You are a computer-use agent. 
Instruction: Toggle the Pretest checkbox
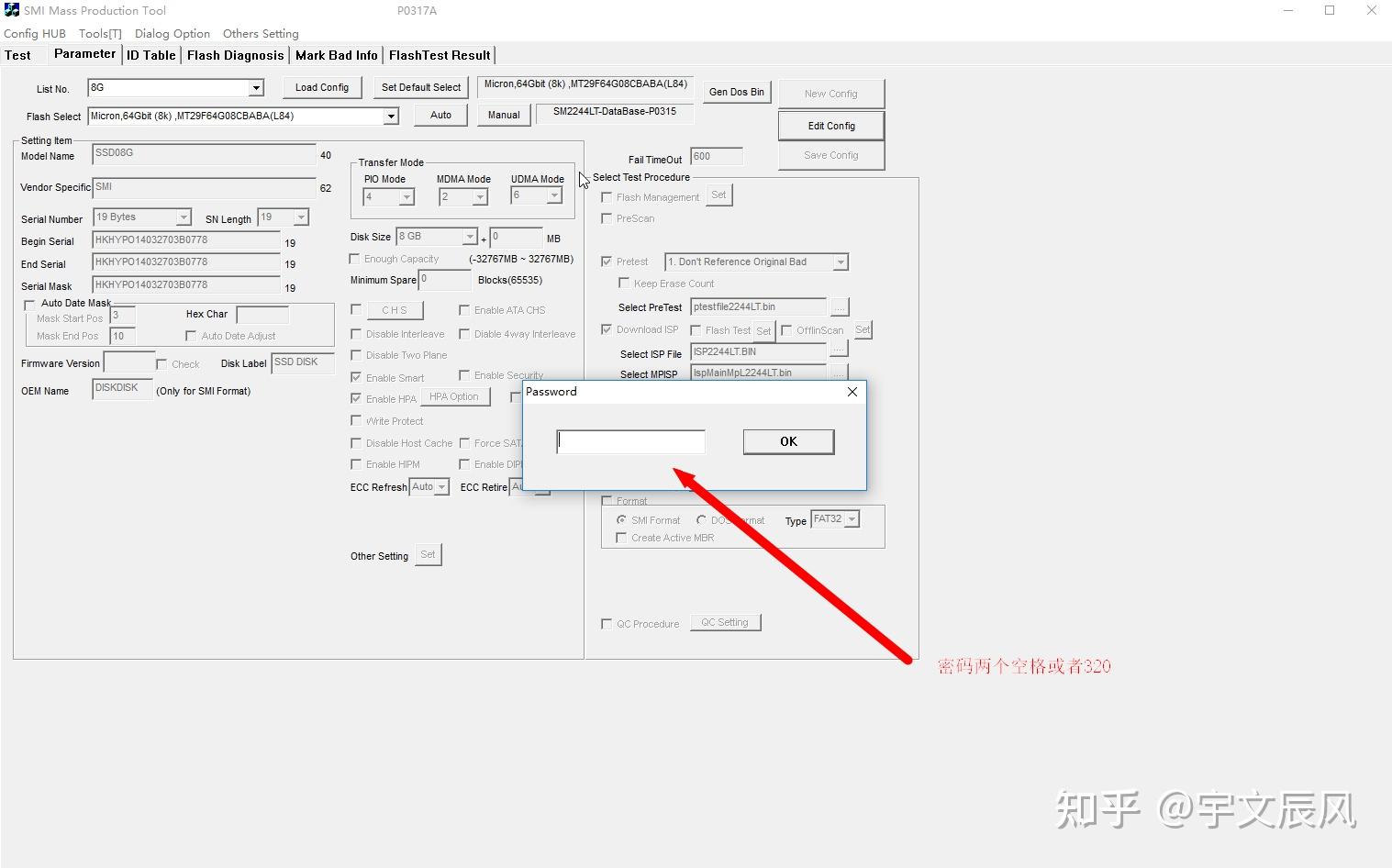coord(607,262)
